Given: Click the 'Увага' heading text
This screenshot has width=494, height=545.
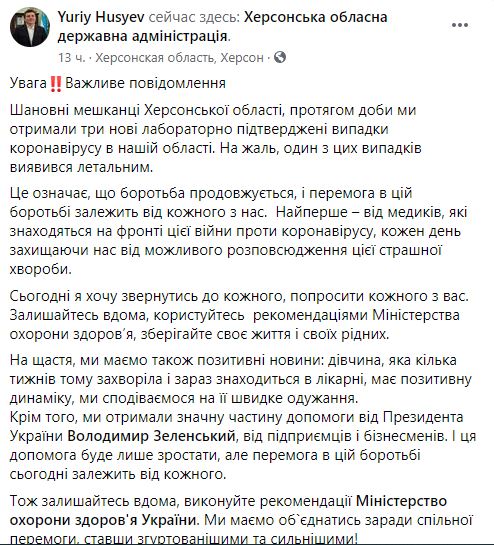Looking at the screenshot, I should click(28, 83).
